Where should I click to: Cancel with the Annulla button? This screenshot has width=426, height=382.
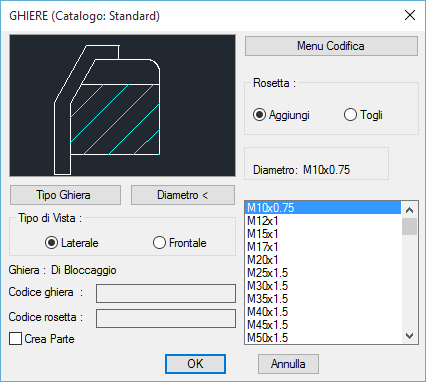[x=288, y=364]
